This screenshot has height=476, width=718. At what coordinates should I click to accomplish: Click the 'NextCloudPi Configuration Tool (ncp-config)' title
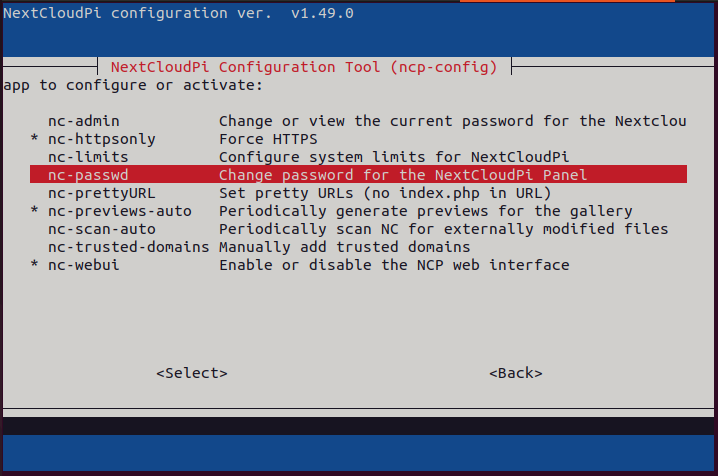[x=304, y=67]
